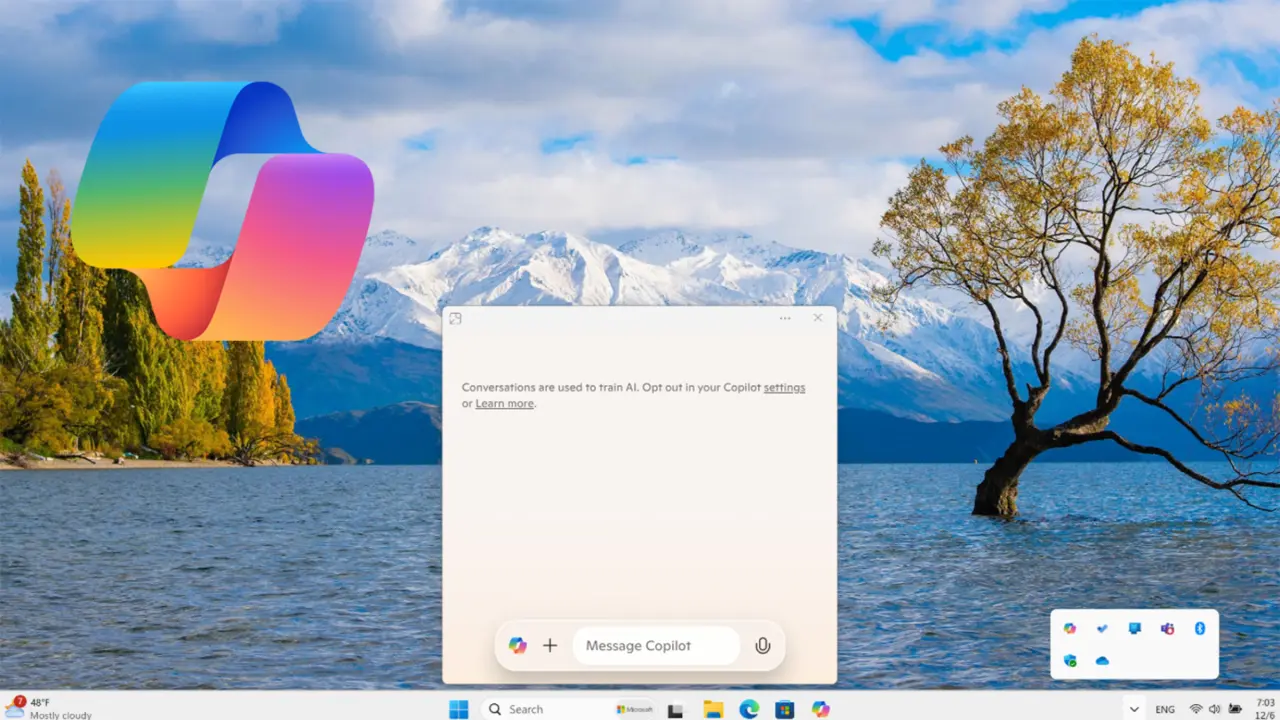This screenshot has height=720, width=1280.
Task: Click the Learn more link
Action: (504, 404)
